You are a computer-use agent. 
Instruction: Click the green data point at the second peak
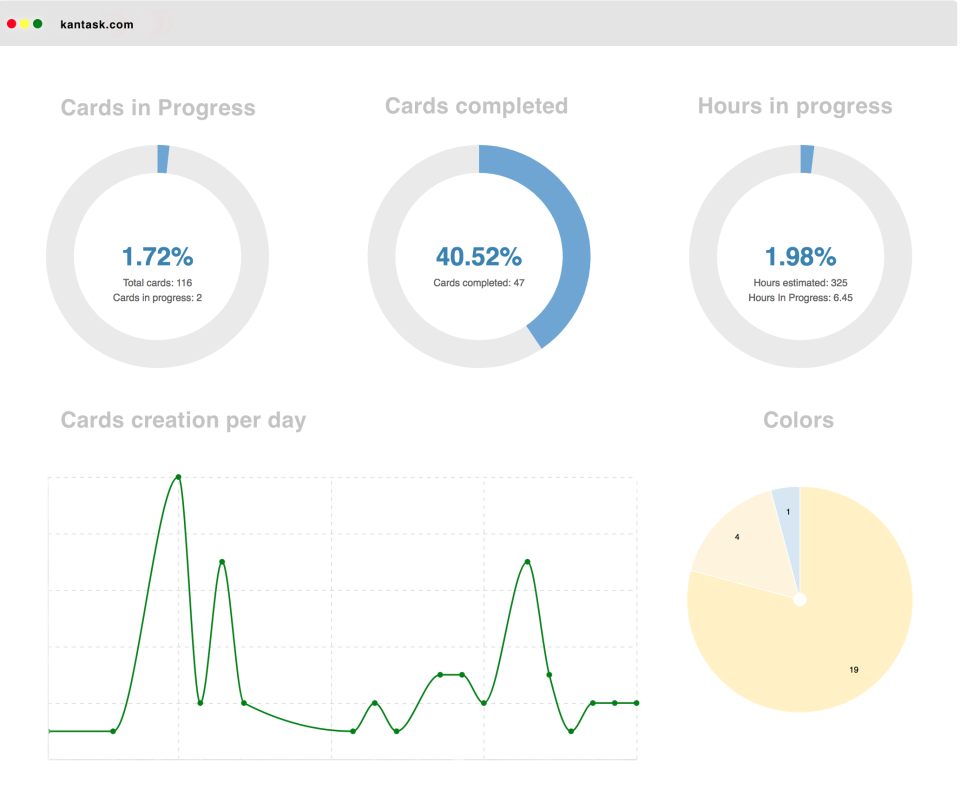point(222,560)
